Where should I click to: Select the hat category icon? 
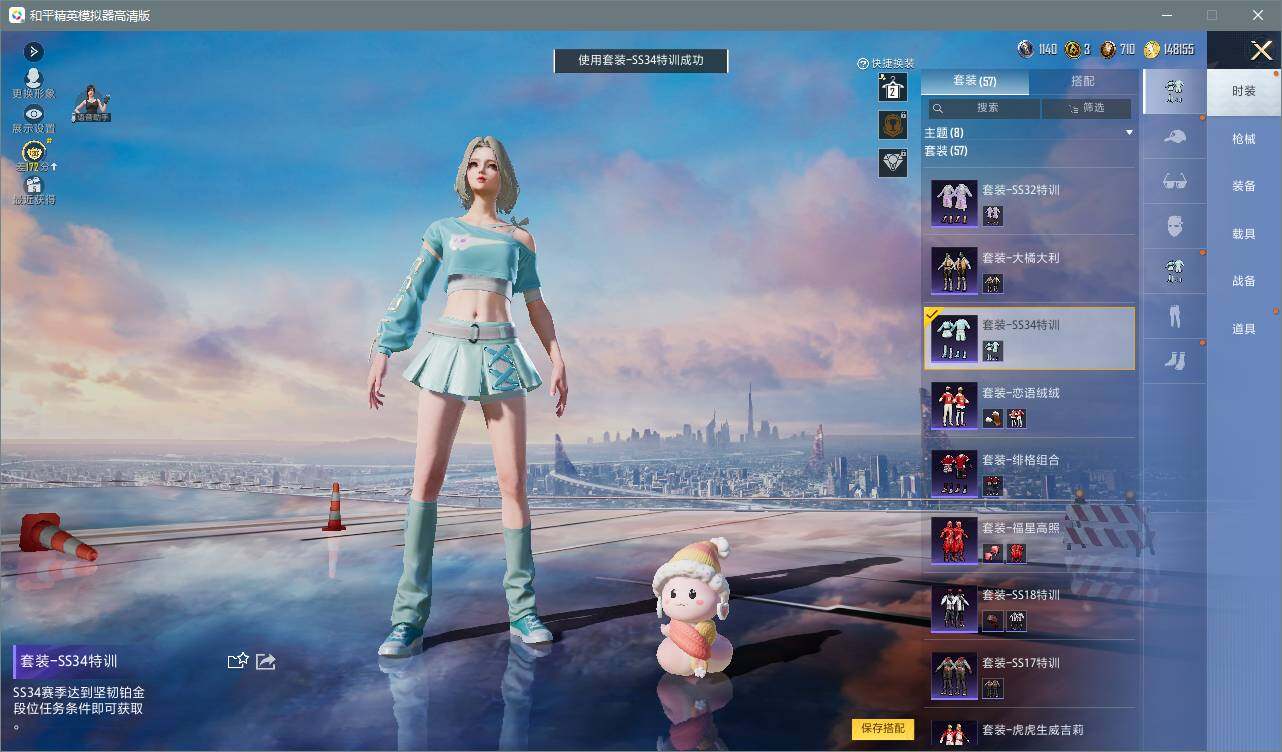pos(1174,136)
